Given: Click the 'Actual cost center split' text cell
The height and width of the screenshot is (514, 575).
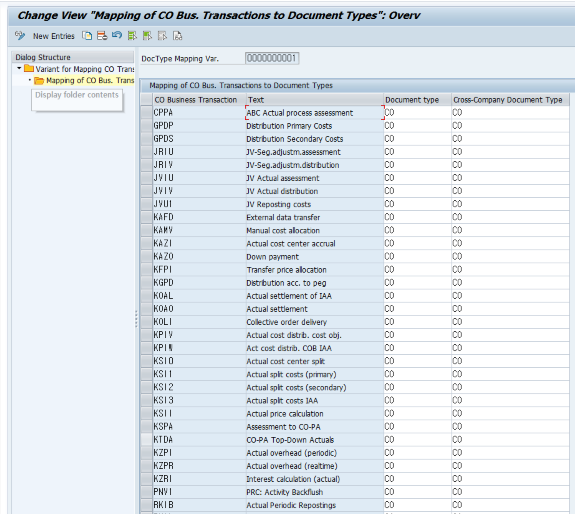Looking at the screenshot, I should pyautogui.click(x=314, y=361).
